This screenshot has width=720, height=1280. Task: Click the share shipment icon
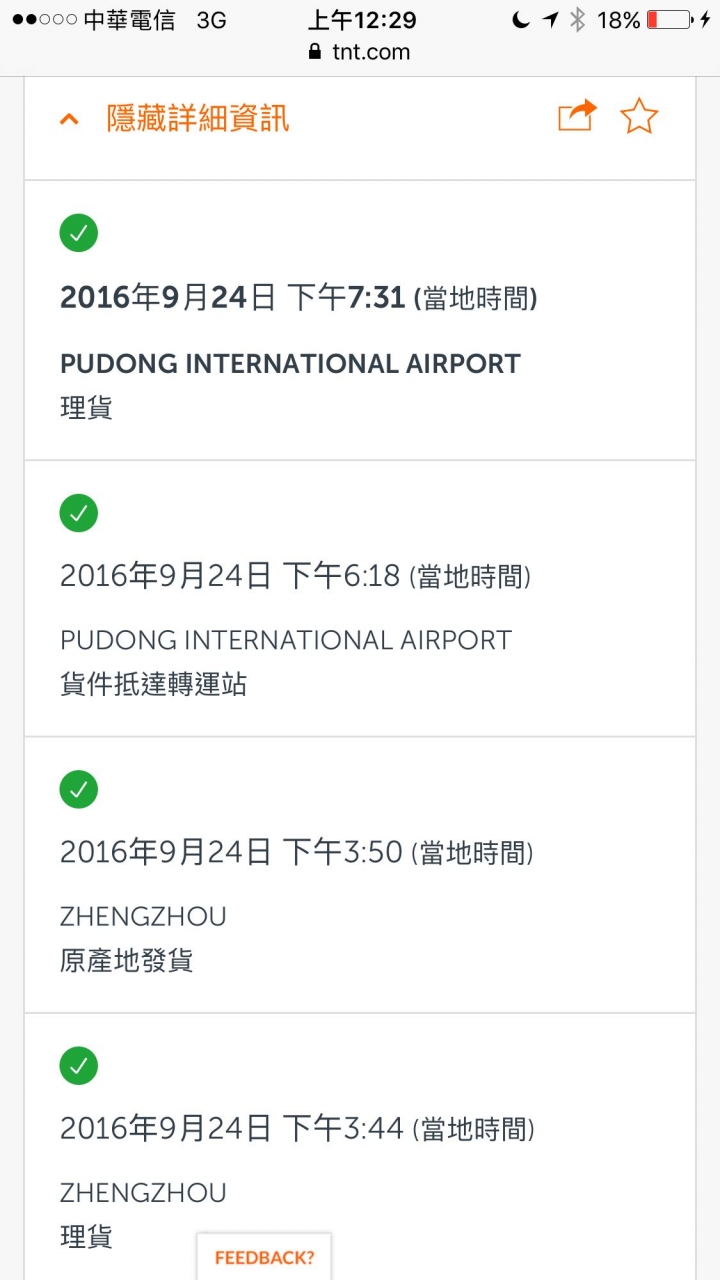tap(576, 117)
